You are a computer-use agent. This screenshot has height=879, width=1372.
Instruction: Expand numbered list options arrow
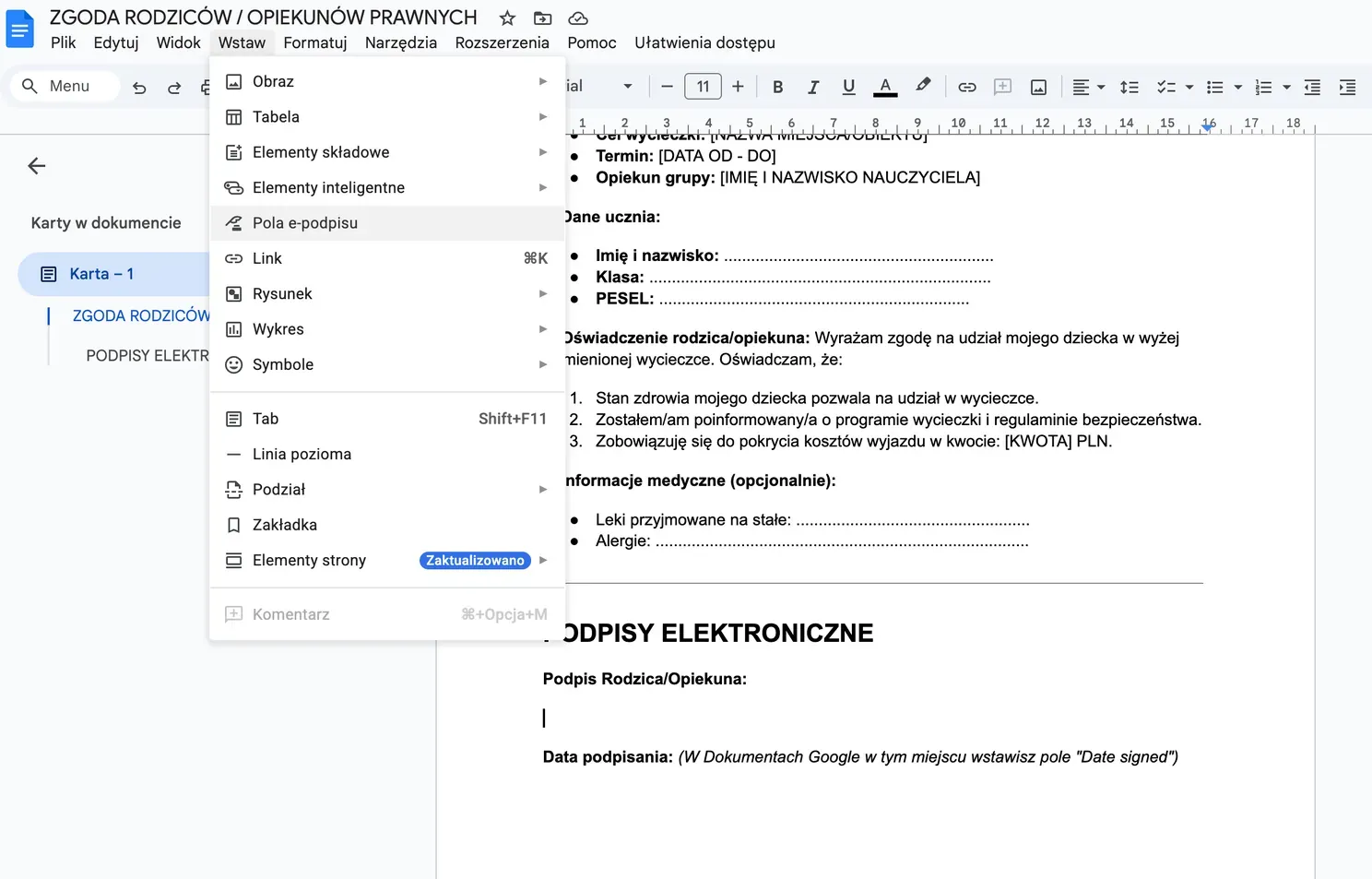click(1287, 87)
